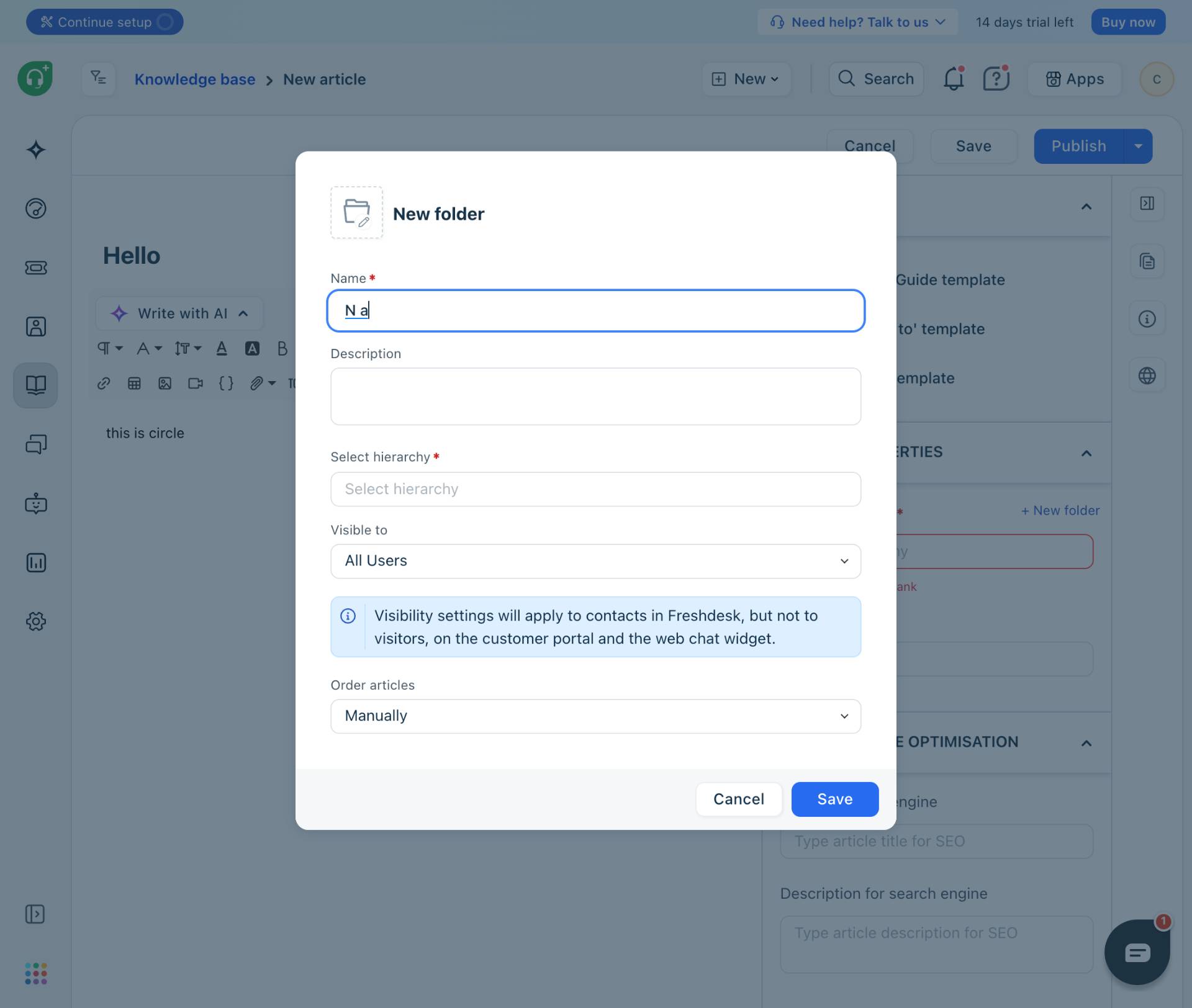This screenshot has height=1008, width=1192.
Task: Open the Visible to dropdown showing All Users
Action: [x=595, y=561]
